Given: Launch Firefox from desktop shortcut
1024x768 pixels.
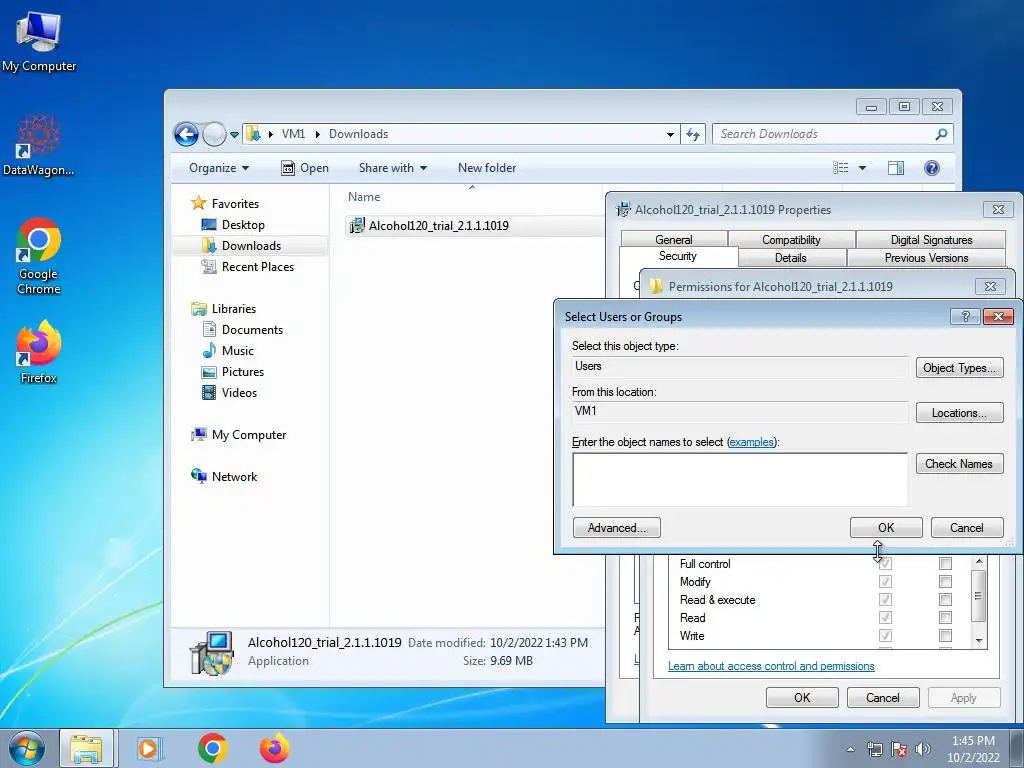Looking at the screenshot, I should point(39,351).
